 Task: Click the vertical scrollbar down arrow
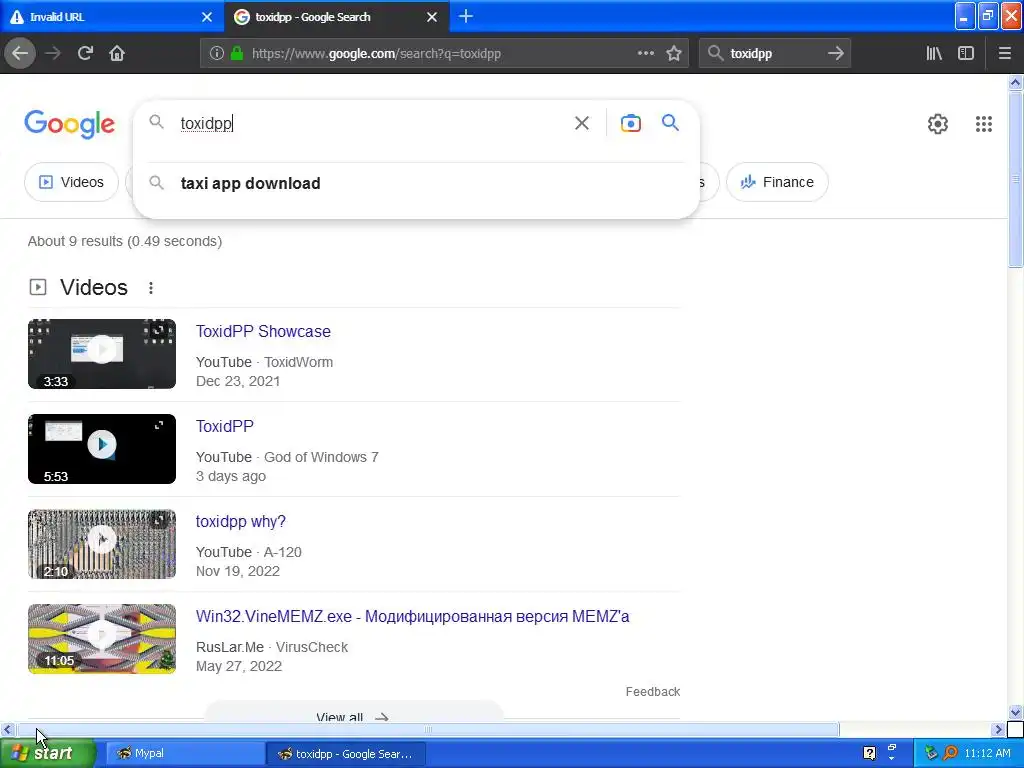[1015, 712]
